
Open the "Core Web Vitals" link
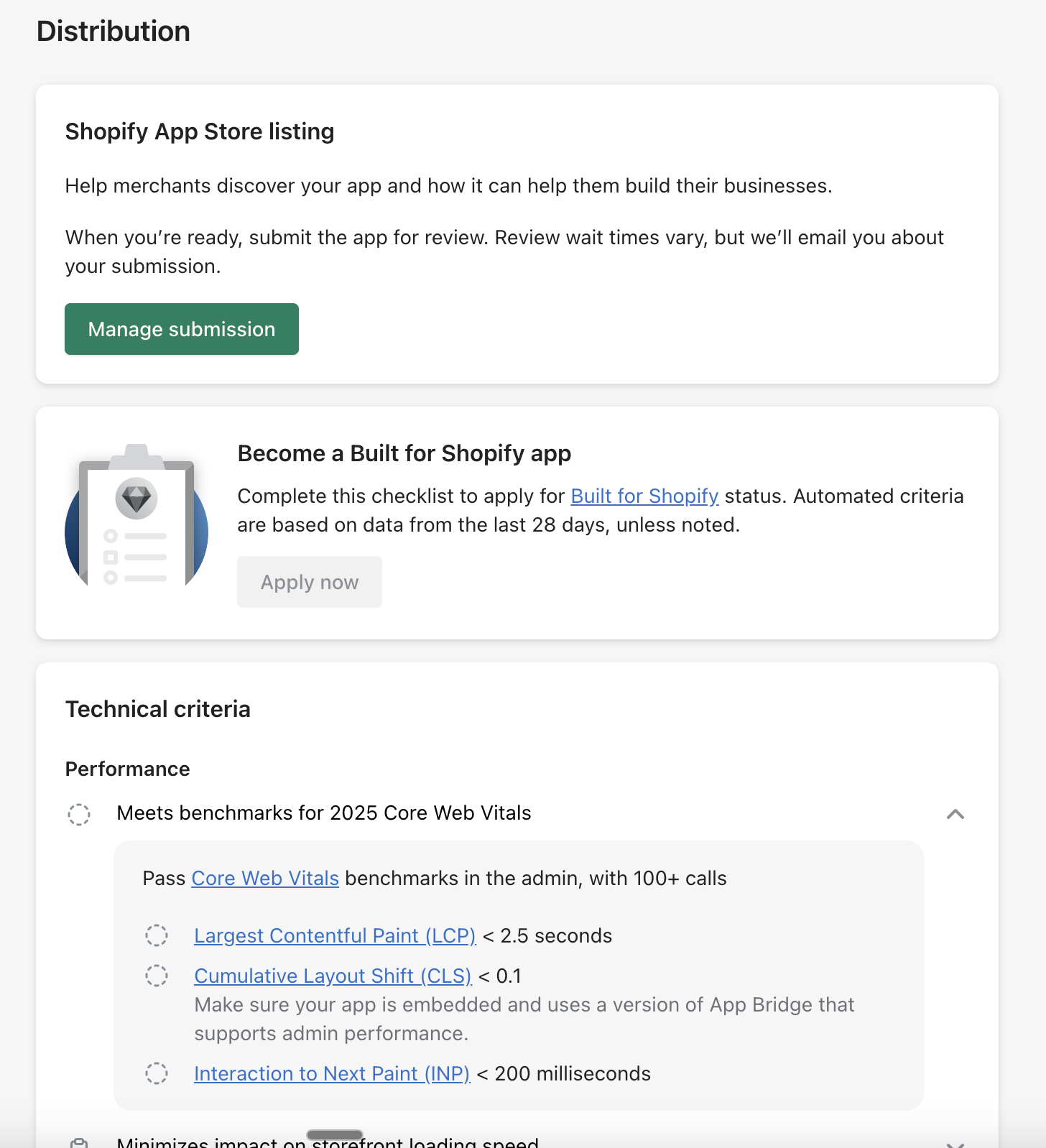coord(264,878)
